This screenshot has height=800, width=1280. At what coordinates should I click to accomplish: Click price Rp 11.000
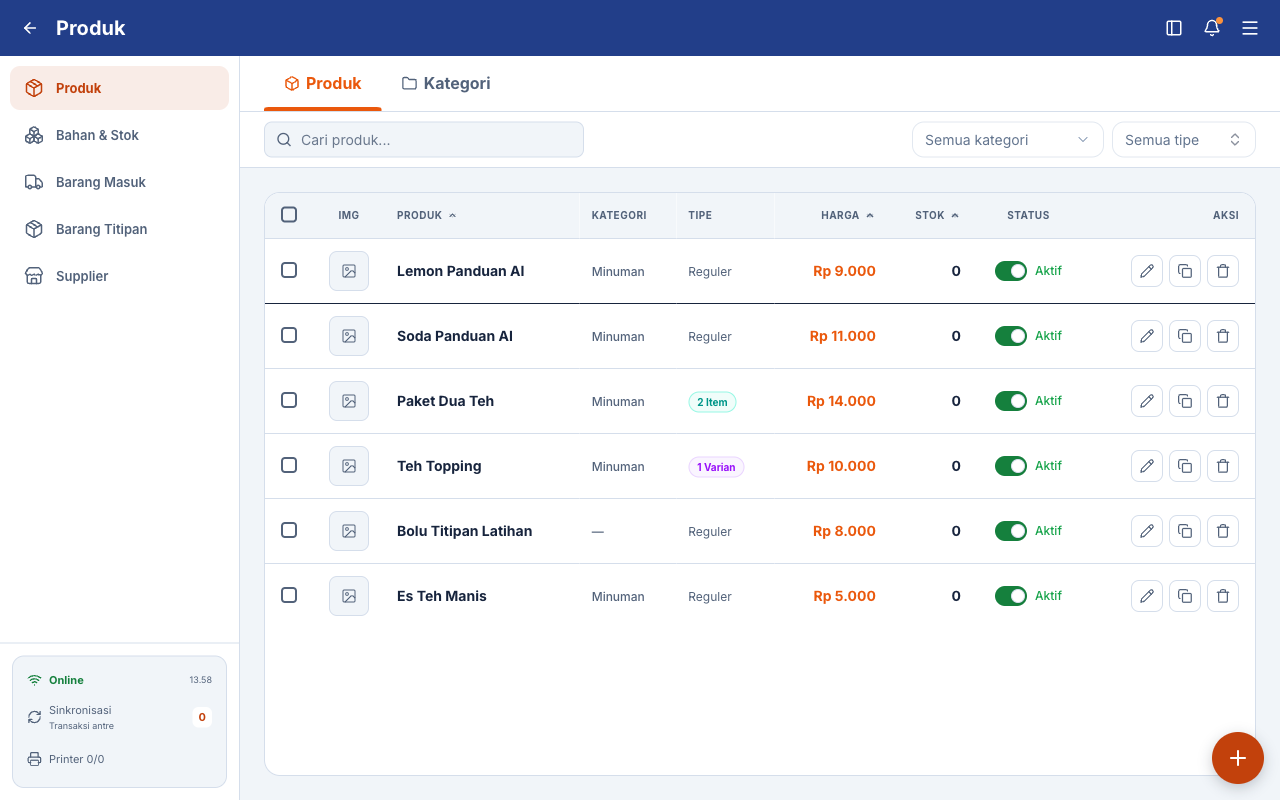pyautogui.click(x=843, y=336)
